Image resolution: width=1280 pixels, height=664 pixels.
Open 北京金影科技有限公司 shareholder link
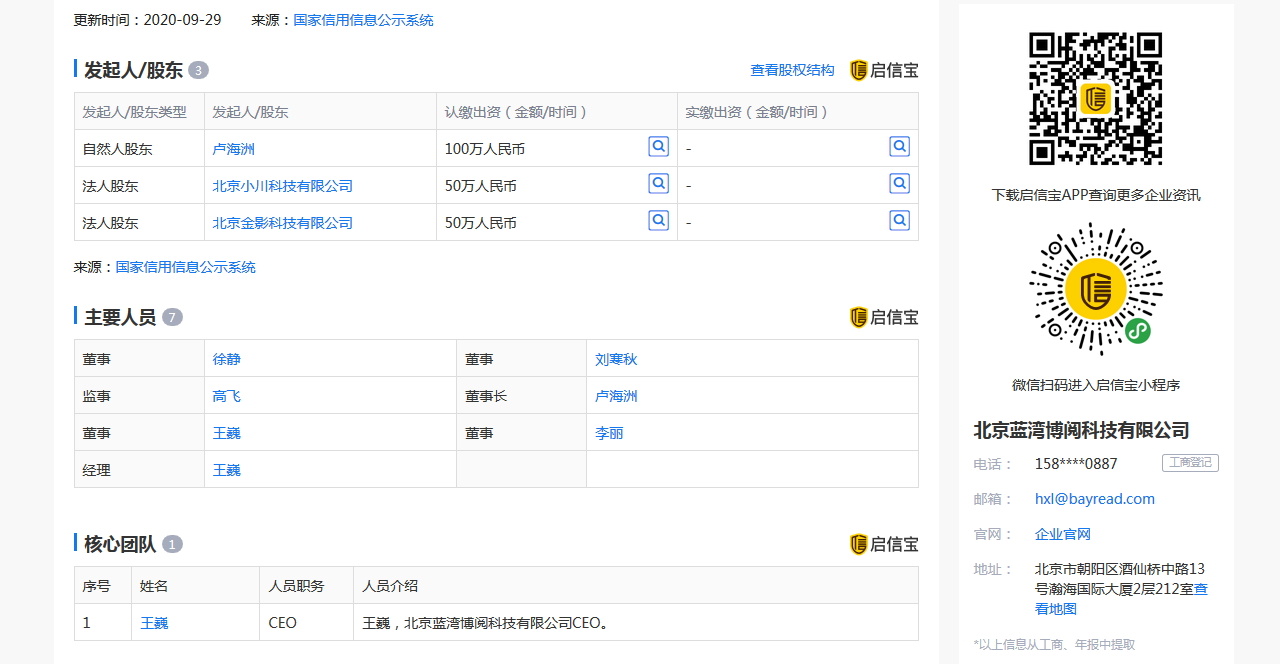click(x=283, y=223)
